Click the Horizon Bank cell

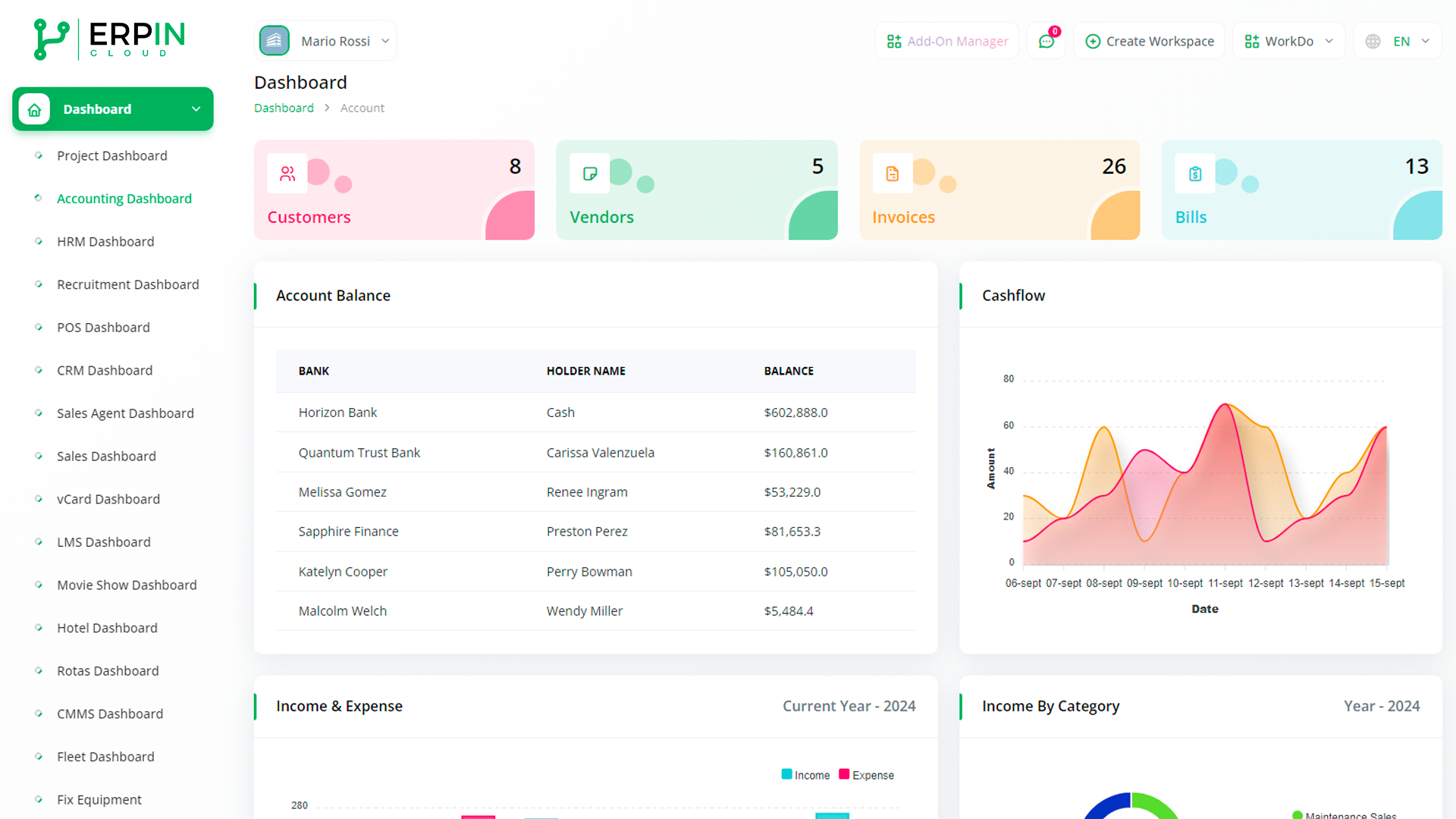pyautogui.click(x=337, y=413)
